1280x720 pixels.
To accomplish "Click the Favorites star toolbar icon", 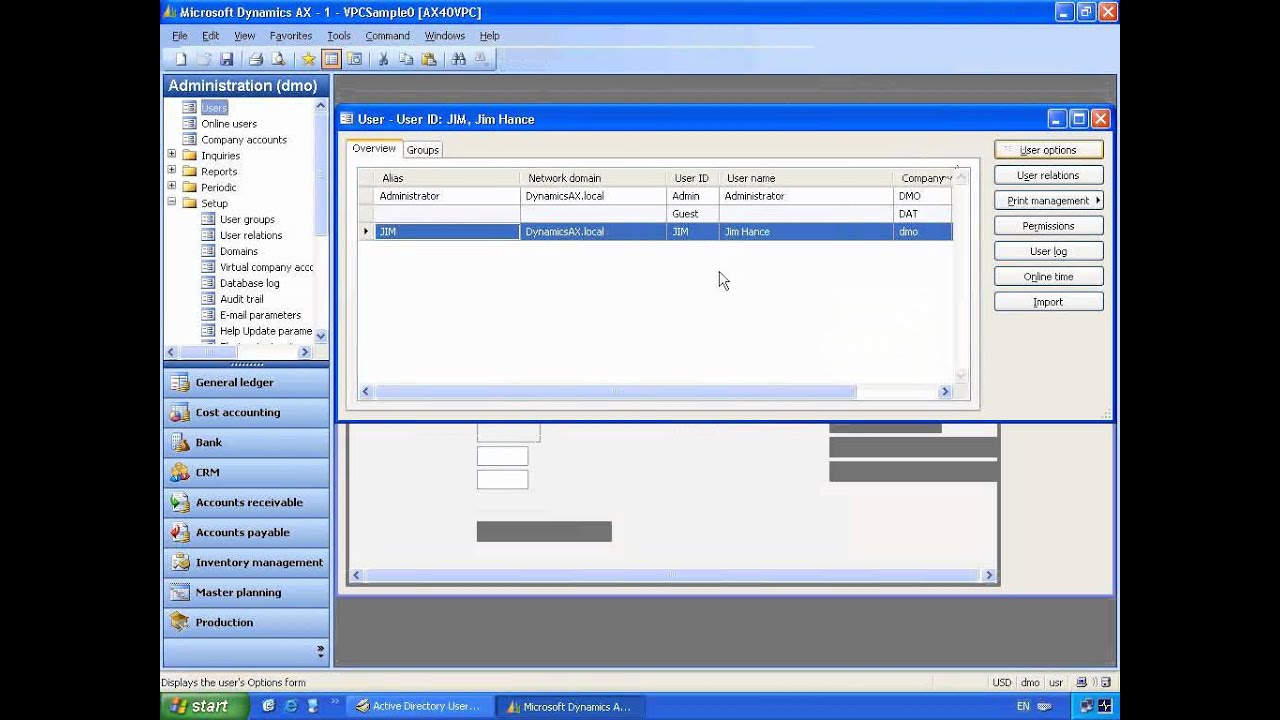I will 308,59.
